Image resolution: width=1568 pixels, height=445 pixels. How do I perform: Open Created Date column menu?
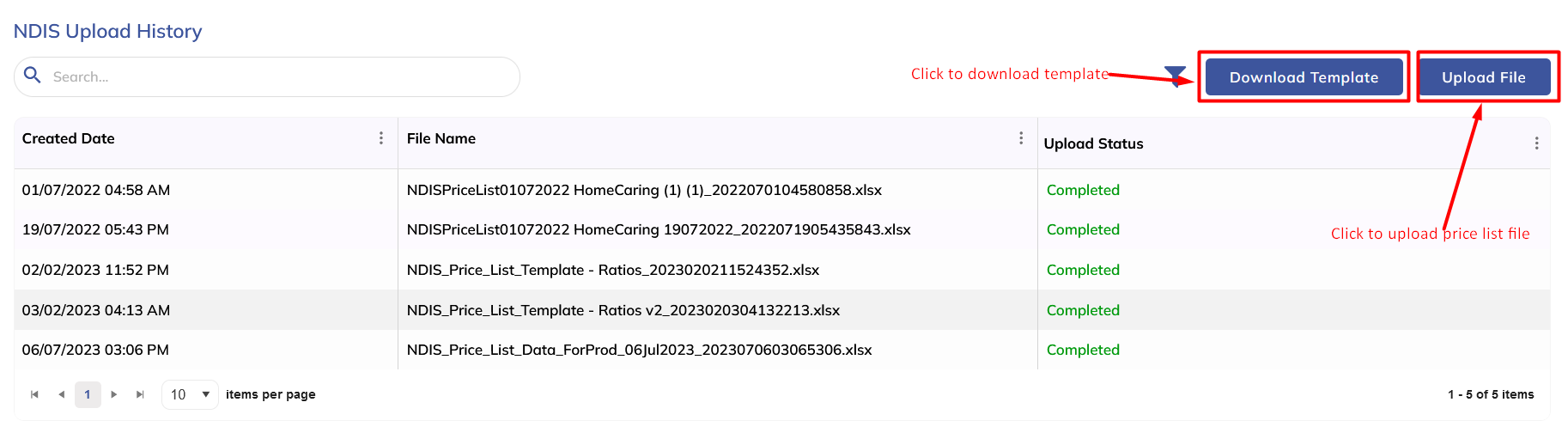coord(381,138)
